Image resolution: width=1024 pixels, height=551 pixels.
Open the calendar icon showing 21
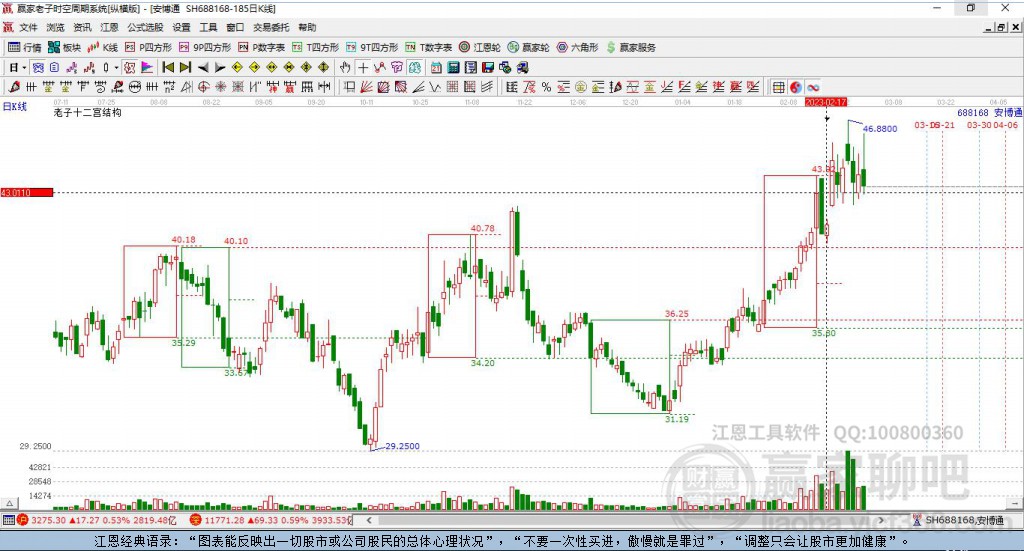pos(436,67)
